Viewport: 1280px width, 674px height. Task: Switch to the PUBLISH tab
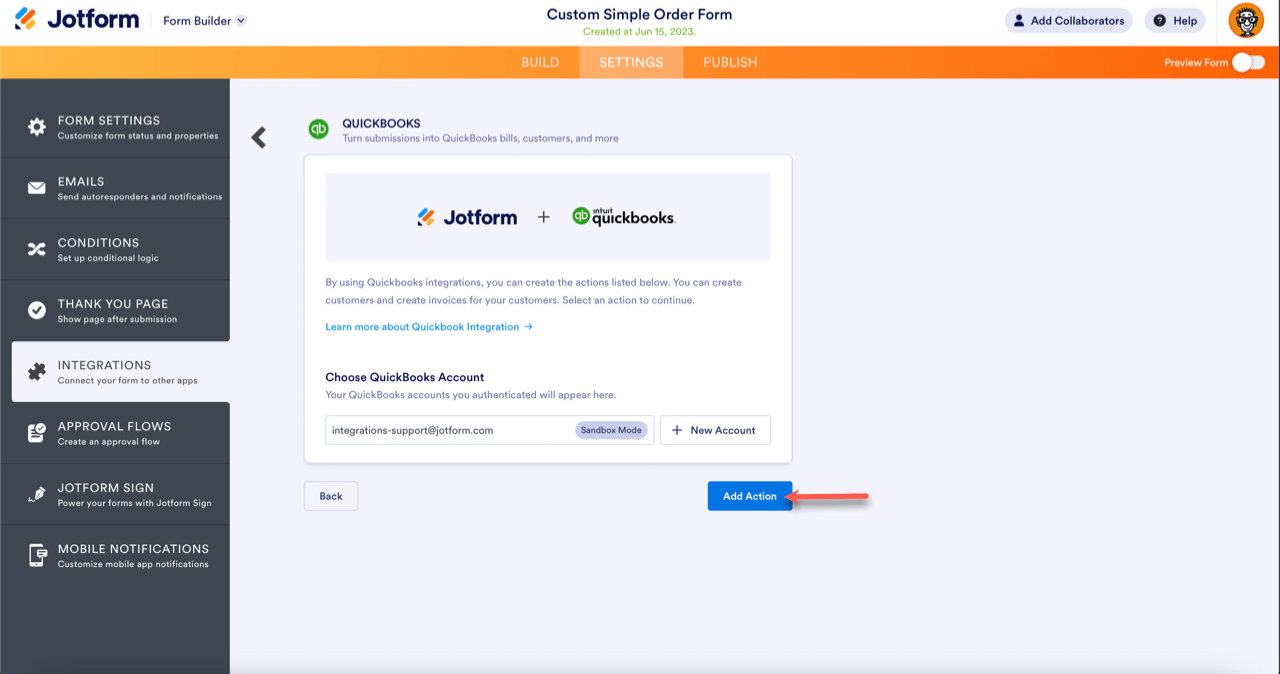pyautogui.click(x=730, y=62)
